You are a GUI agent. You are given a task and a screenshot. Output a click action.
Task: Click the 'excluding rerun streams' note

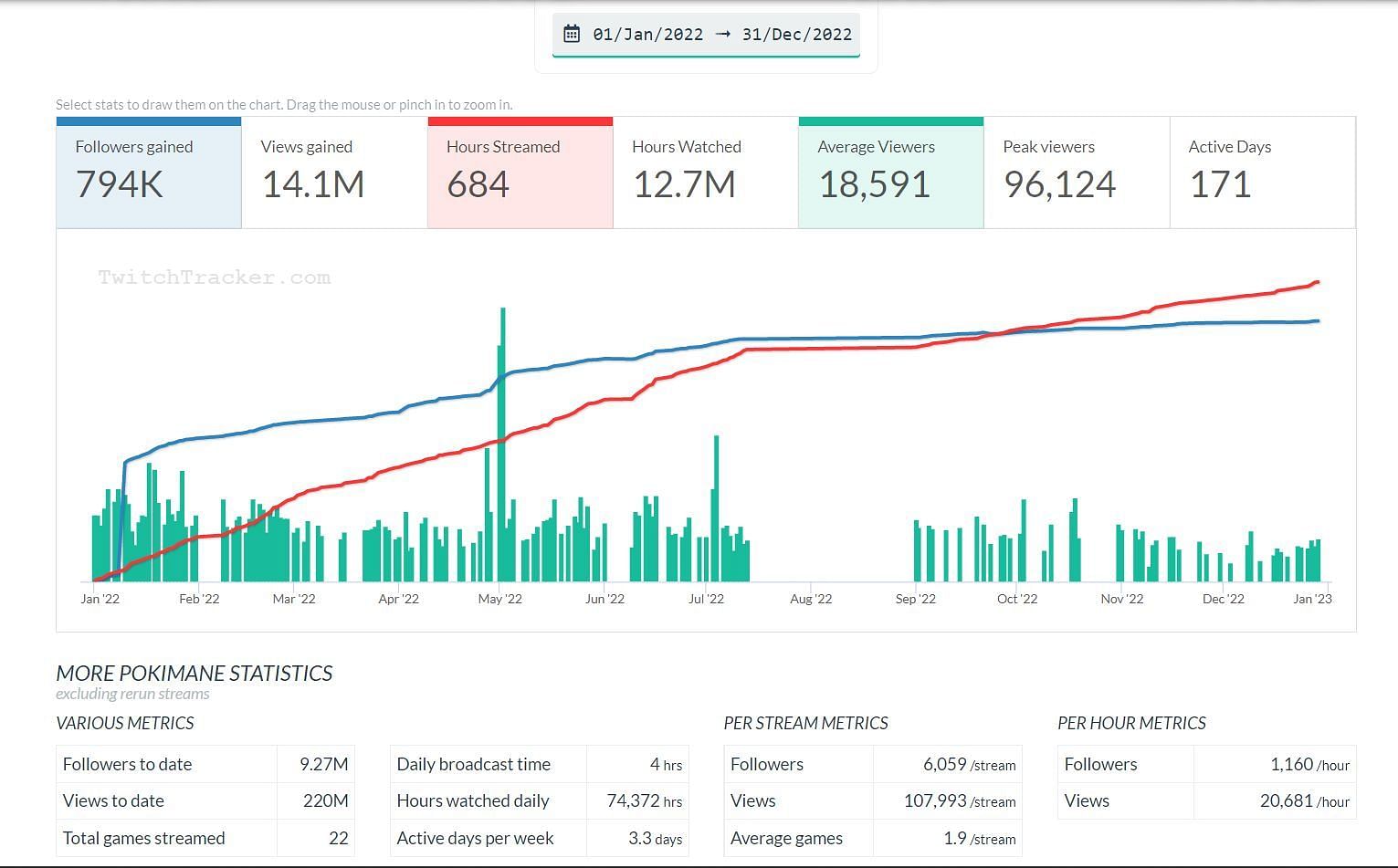point(132,694)
